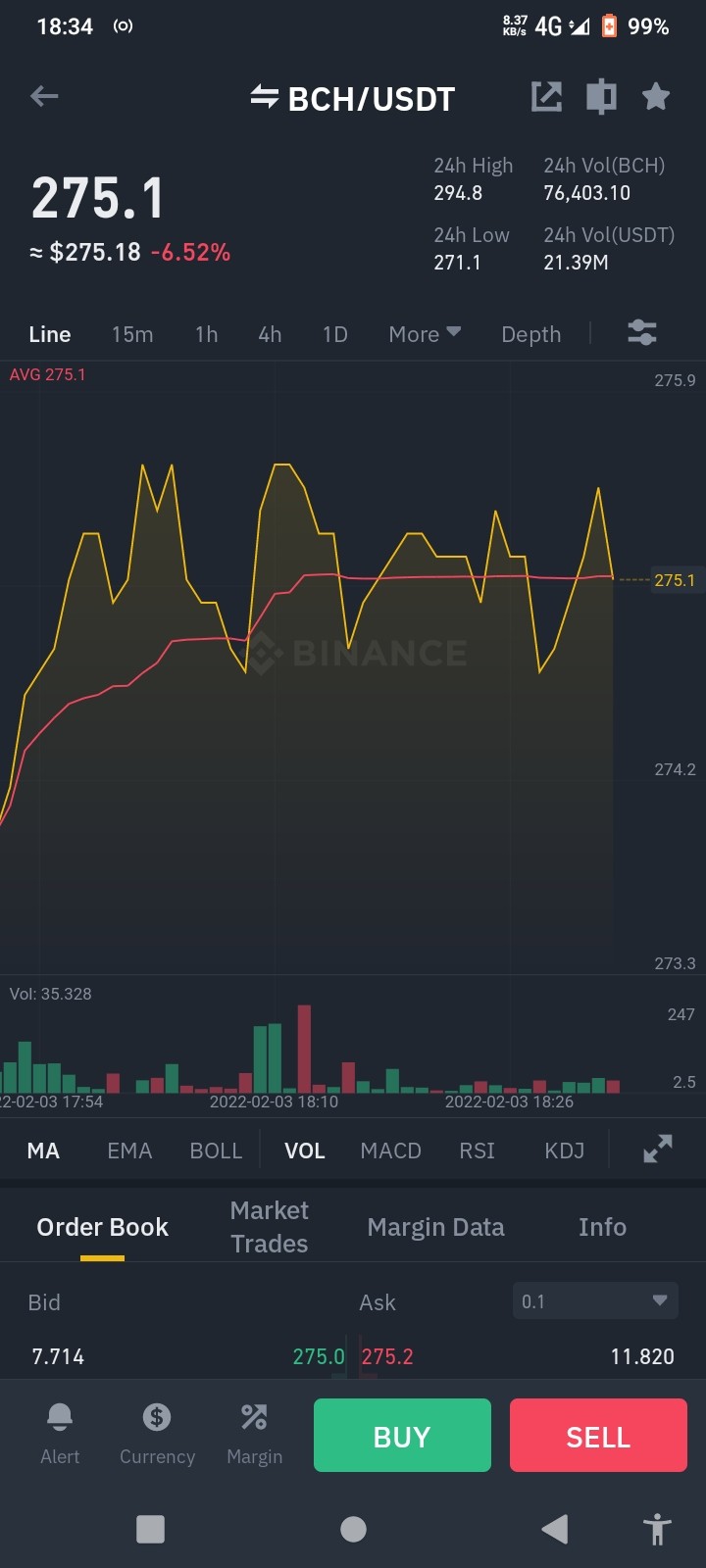
Task: Open the share chart icon
Action: [x=546, y=96]
